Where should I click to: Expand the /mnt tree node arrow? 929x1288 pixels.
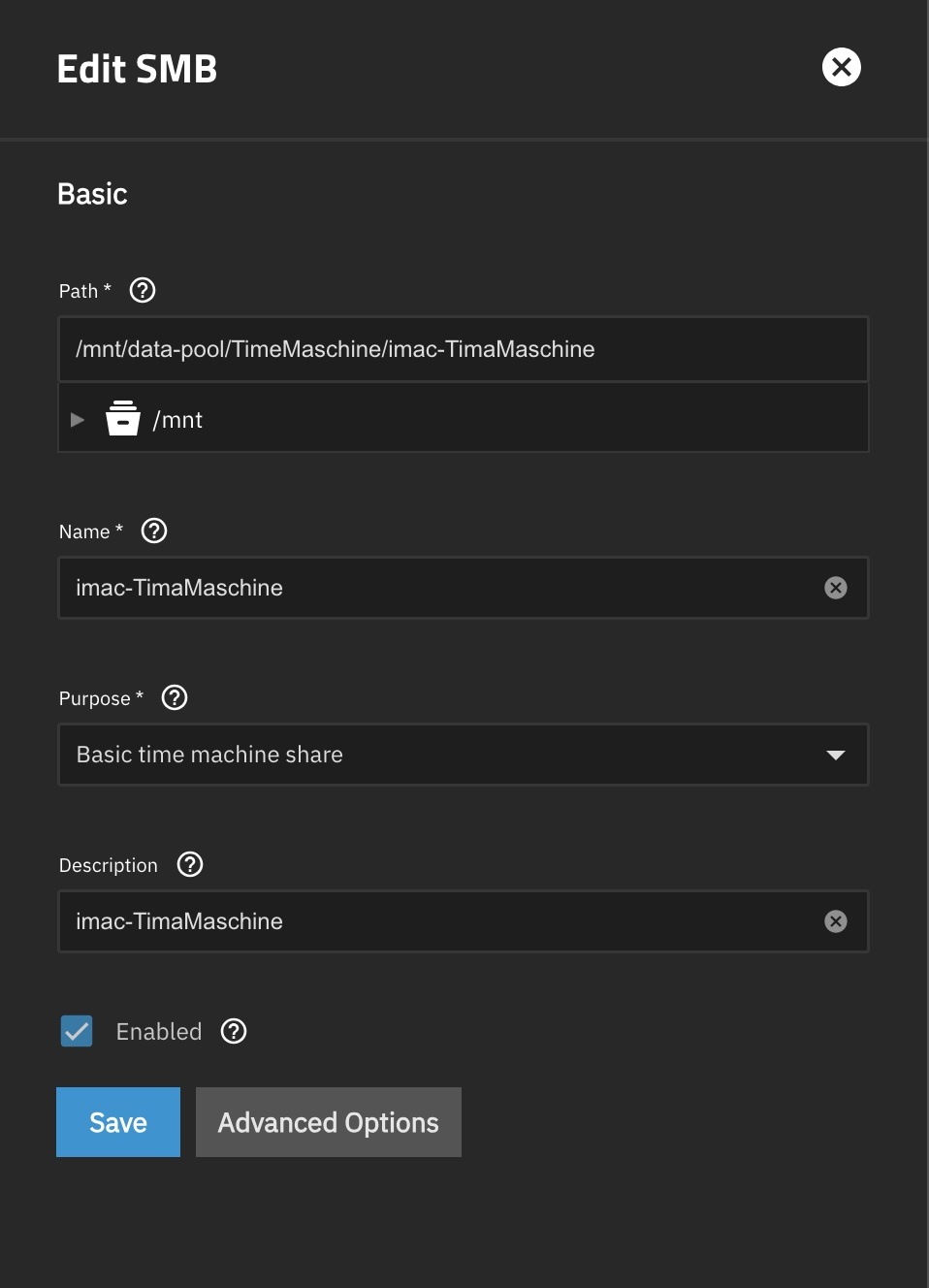click(x=78, y=420)
